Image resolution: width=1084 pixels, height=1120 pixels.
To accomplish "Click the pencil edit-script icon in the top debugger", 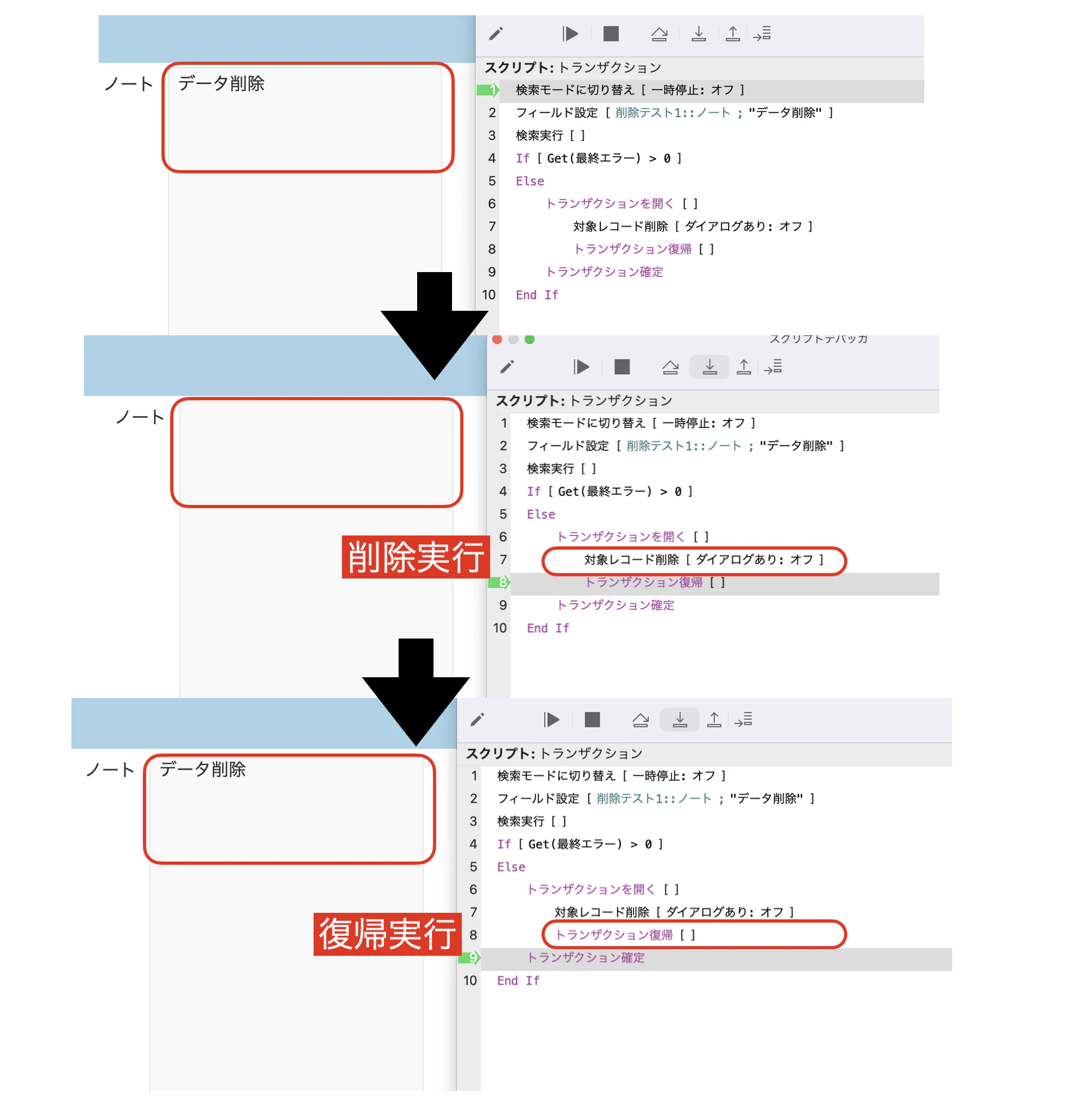I will click(496, 34).
